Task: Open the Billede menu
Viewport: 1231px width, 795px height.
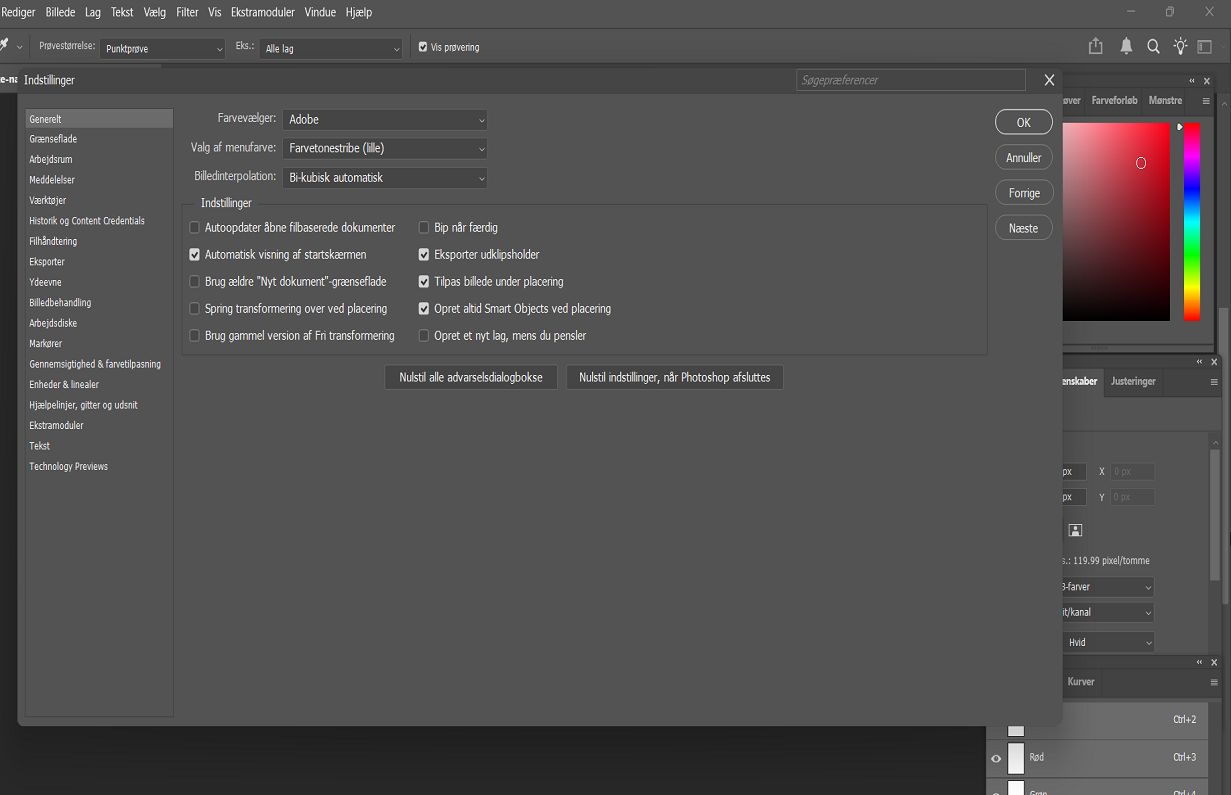Action: (60, 12)
